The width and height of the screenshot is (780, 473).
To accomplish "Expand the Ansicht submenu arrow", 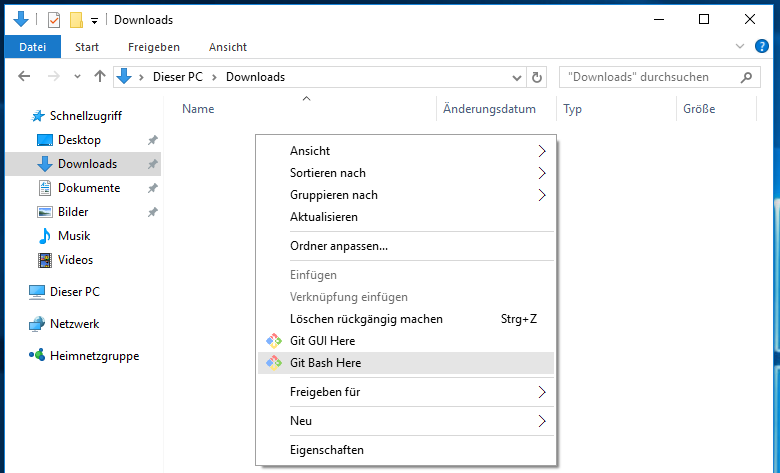I will tap(542, 151).
